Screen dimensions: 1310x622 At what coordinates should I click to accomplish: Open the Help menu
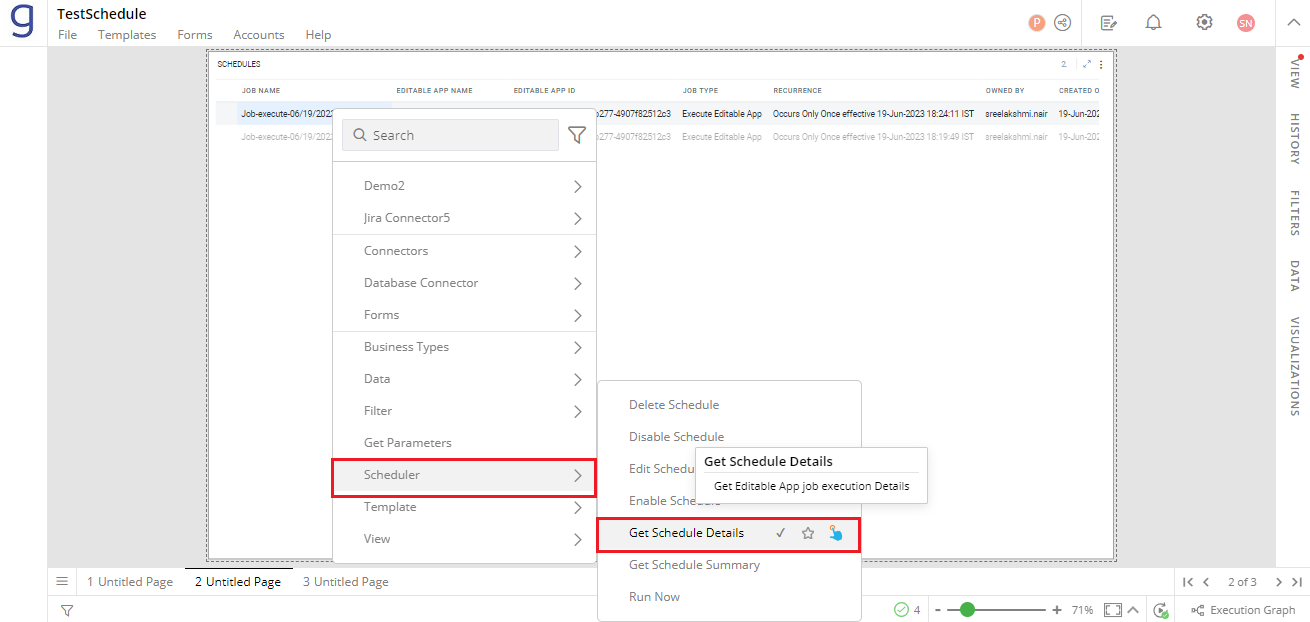318,35
